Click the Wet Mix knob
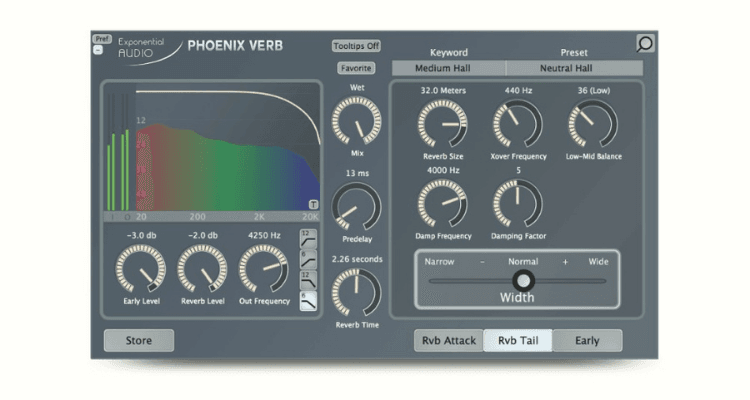This screenshot has height=400, width=750. click(x=356, y=121)
